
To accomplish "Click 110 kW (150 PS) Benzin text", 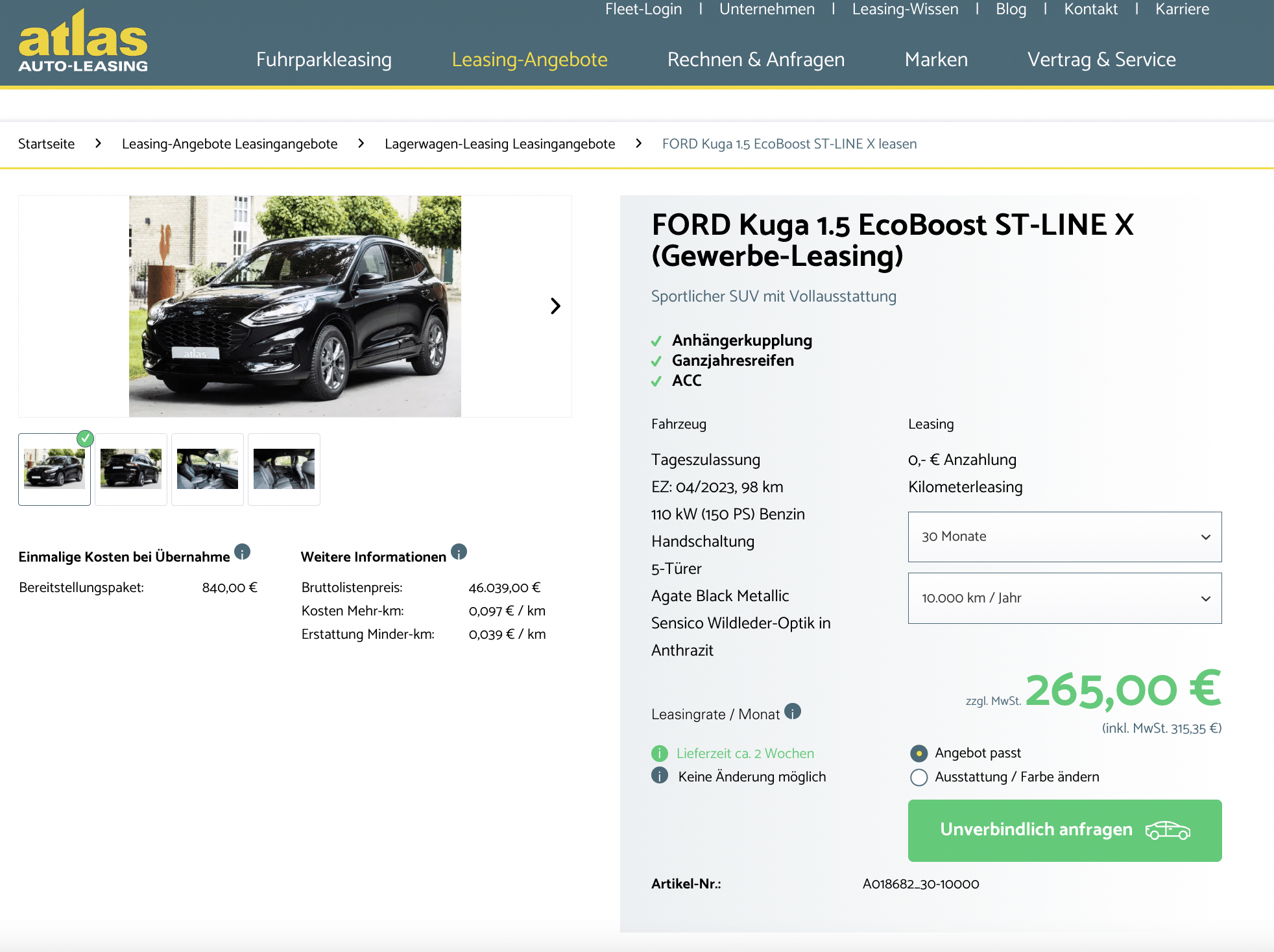I will click(728, 514).
